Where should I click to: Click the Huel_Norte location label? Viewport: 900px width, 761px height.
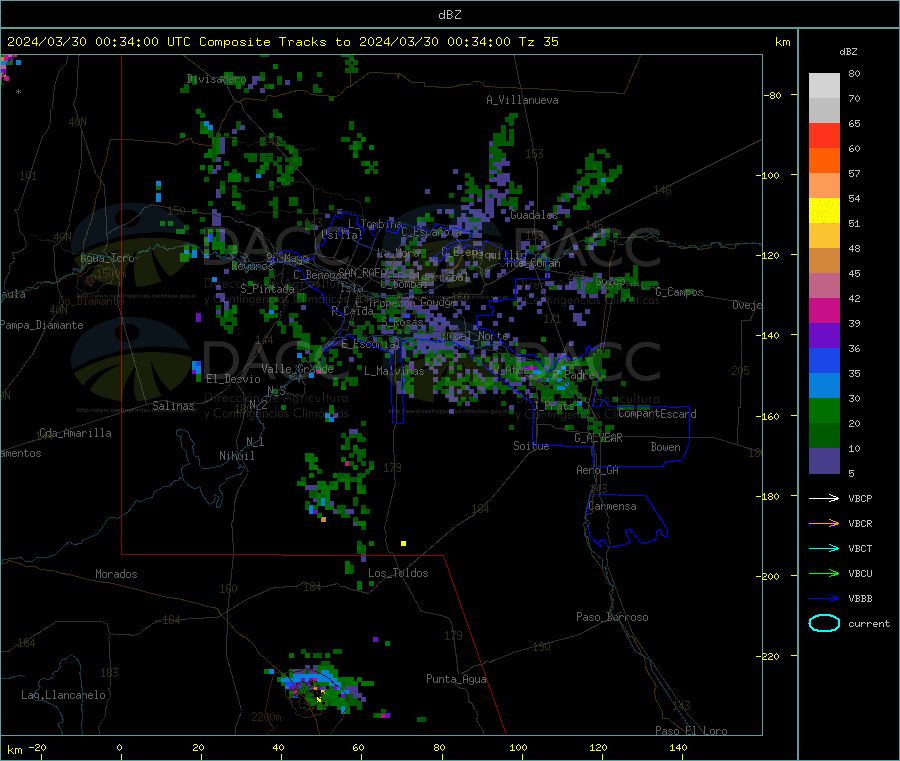point(476,336)
